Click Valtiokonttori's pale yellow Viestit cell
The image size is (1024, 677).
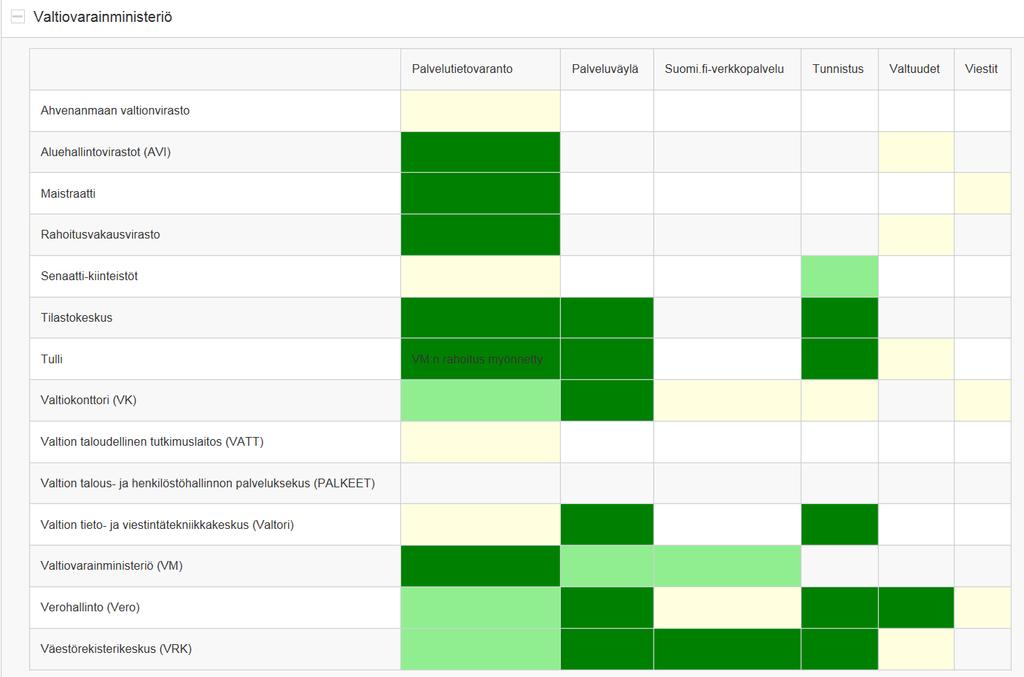[x=983, y=400]
